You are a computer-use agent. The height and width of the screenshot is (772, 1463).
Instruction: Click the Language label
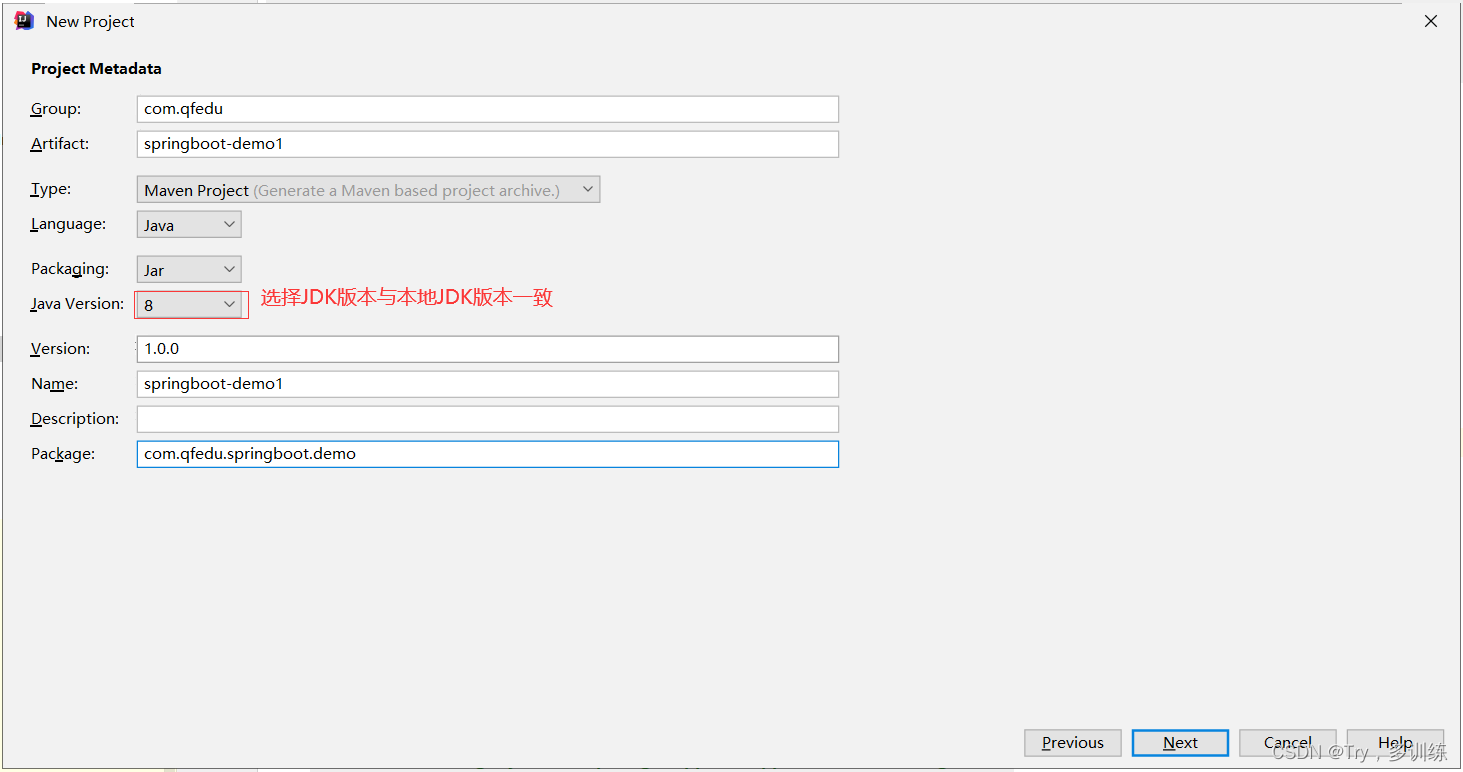coord(68,224)
